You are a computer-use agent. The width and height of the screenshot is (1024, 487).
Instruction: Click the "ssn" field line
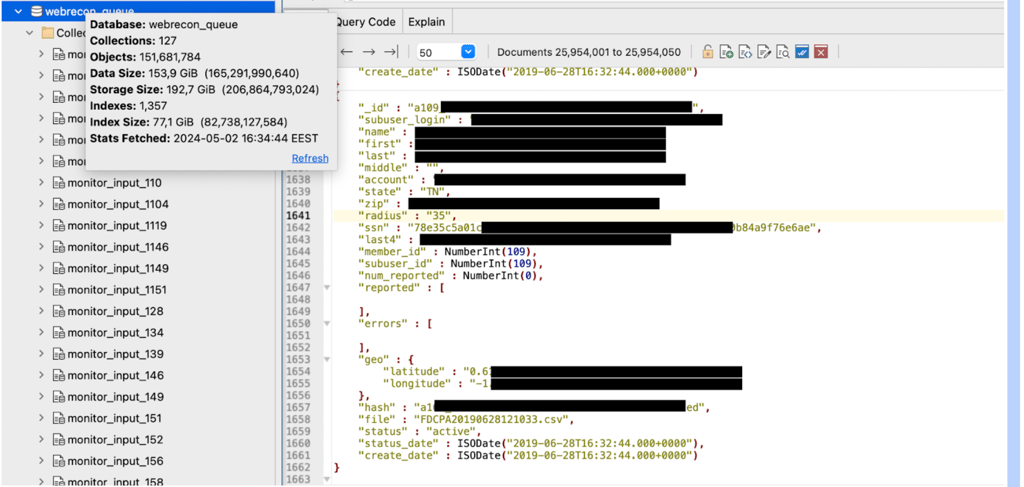[589, 227]
